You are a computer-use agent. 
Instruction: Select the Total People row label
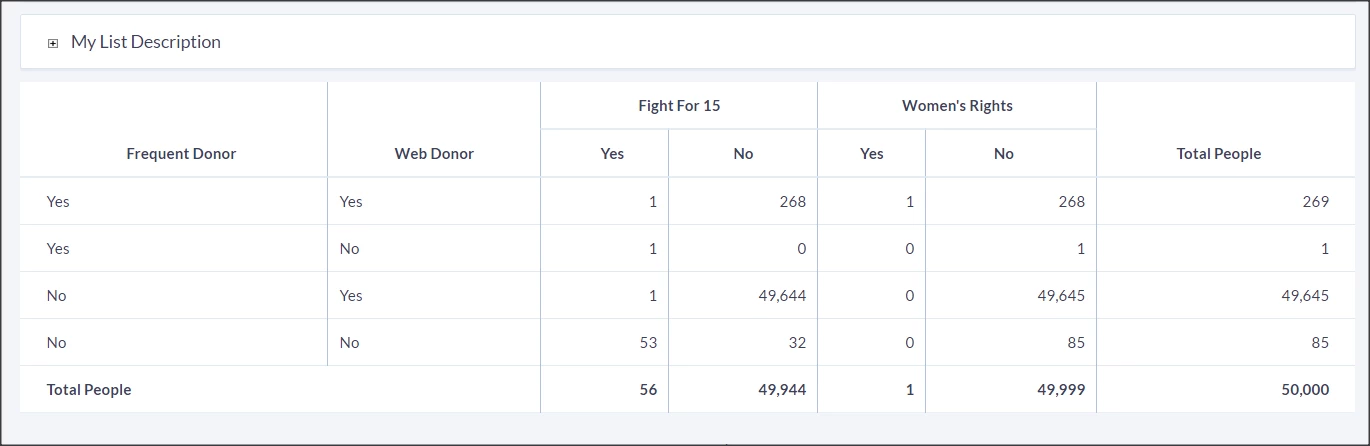point(89,390)
